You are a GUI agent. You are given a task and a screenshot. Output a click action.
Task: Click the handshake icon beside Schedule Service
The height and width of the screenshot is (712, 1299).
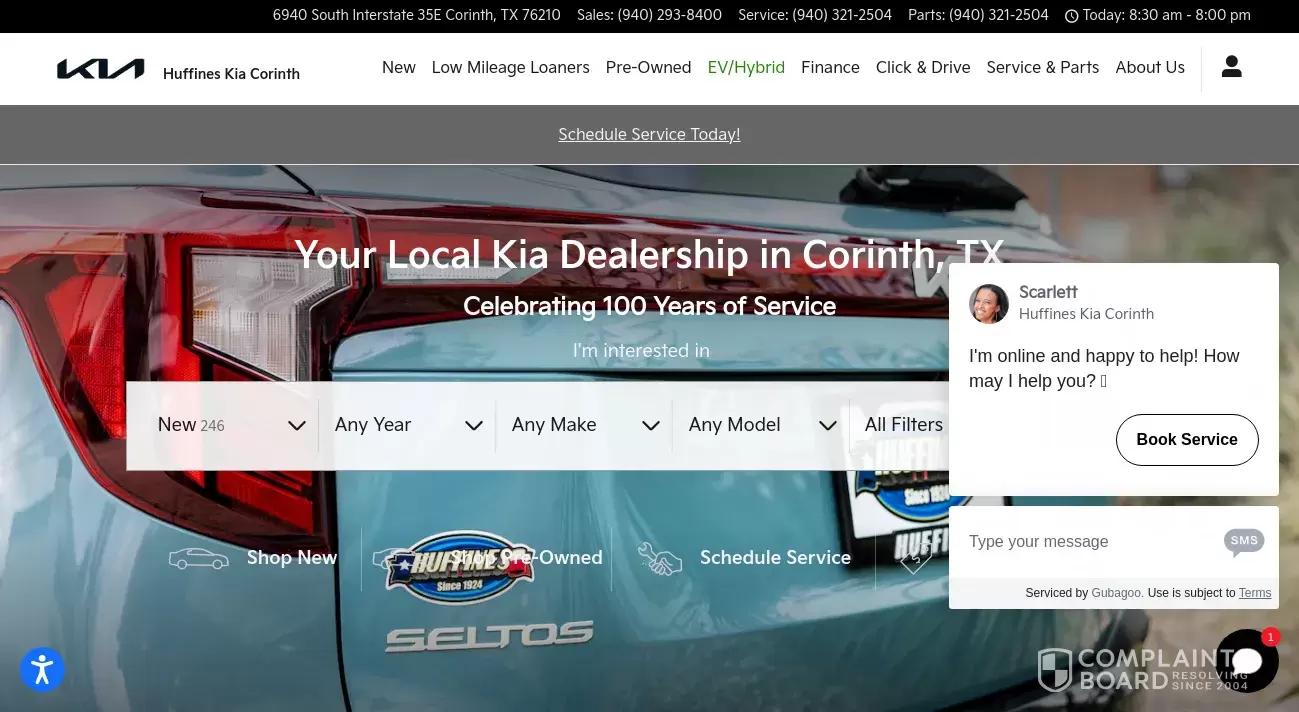point(660,558)
